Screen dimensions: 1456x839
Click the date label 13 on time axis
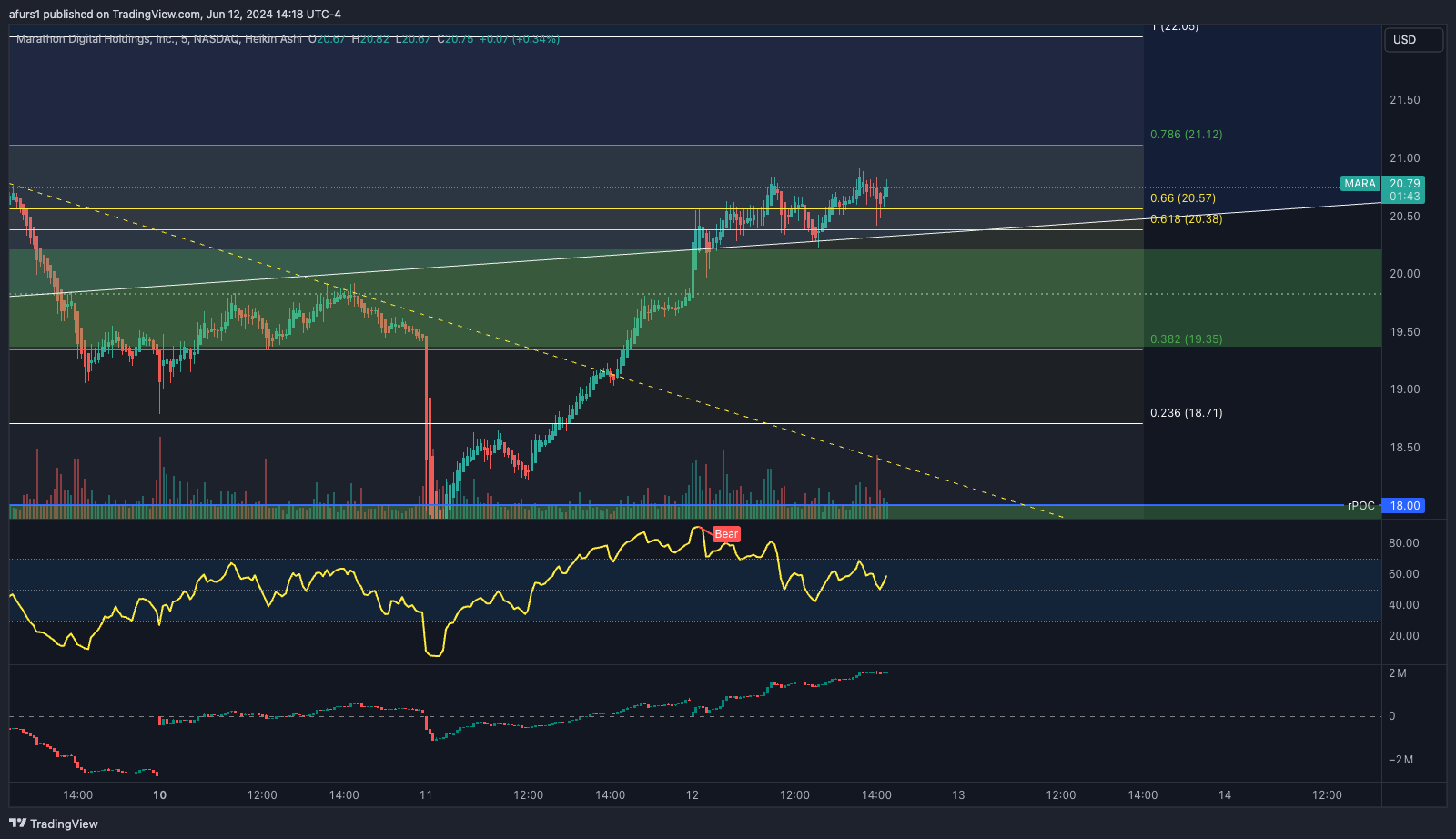coord(958,795)
